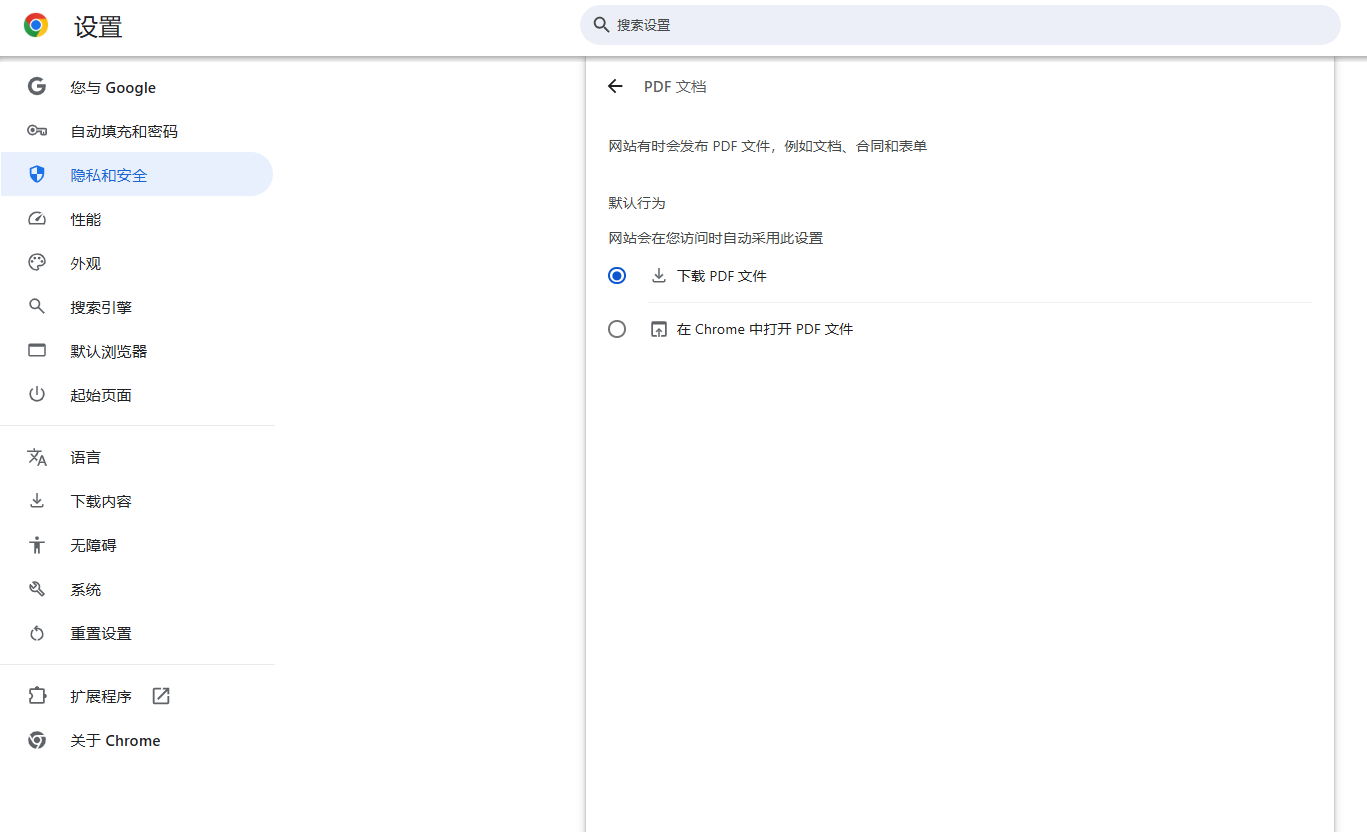Click the download icon beside 下载 PDF 文件
The height and width of the screenshot is (832, 1367).
point(659,275)
